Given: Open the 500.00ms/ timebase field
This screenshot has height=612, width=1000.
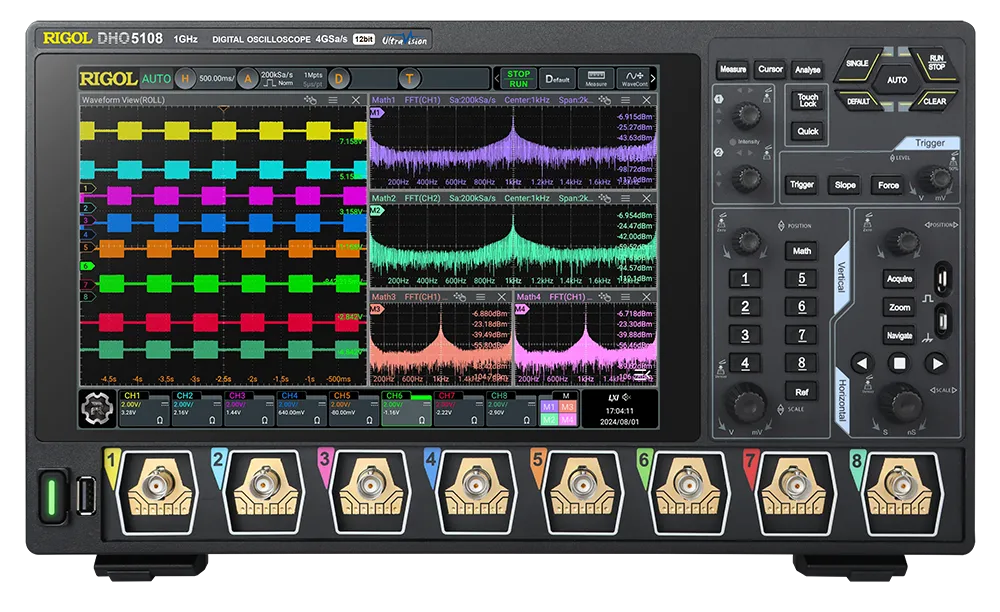Looking at the screenshot, I should 216,78.
